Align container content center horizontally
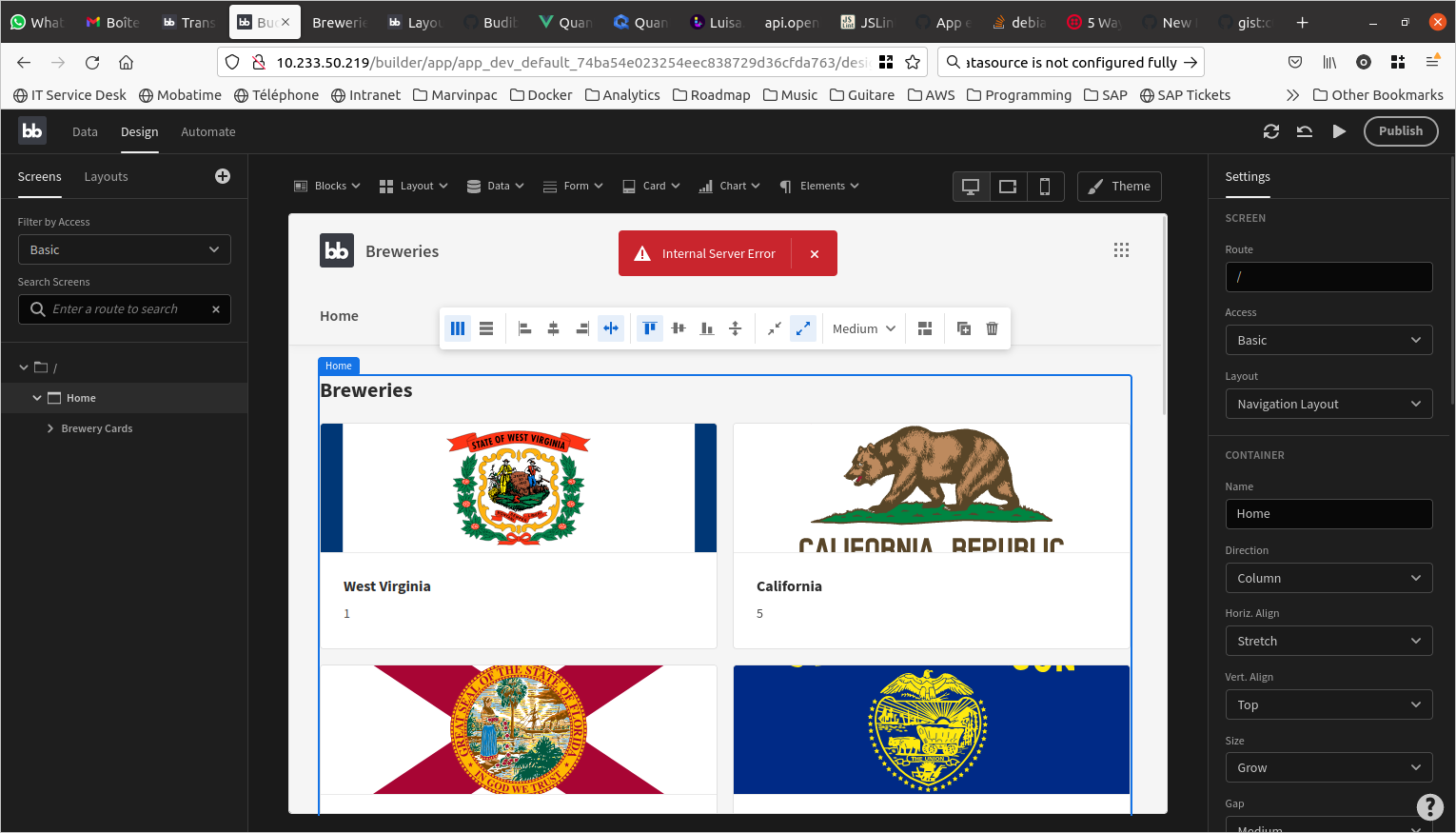1456x833 pixels. 553,328
